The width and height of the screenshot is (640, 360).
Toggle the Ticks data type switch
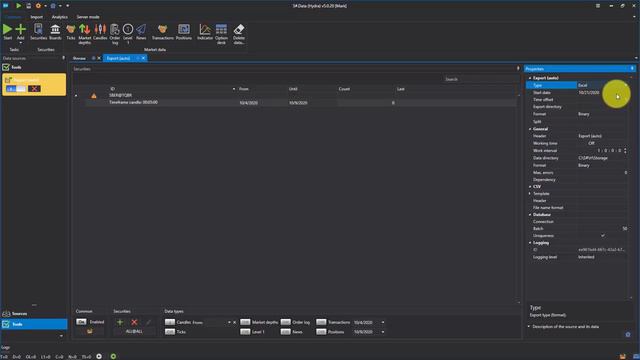pos(170,332)
